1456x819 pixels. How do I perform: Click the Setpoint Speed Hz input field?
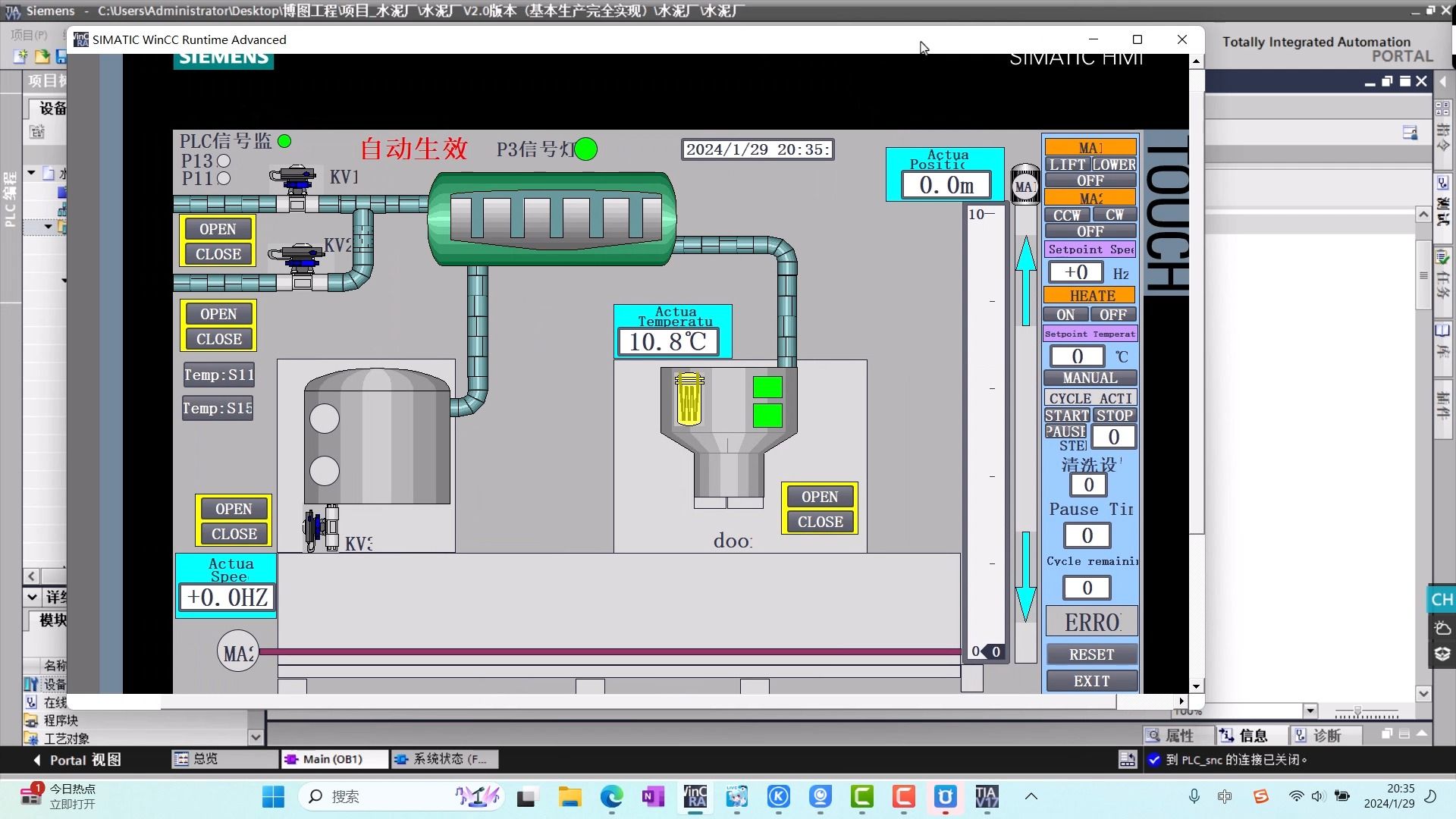(x=1075, y=272)
